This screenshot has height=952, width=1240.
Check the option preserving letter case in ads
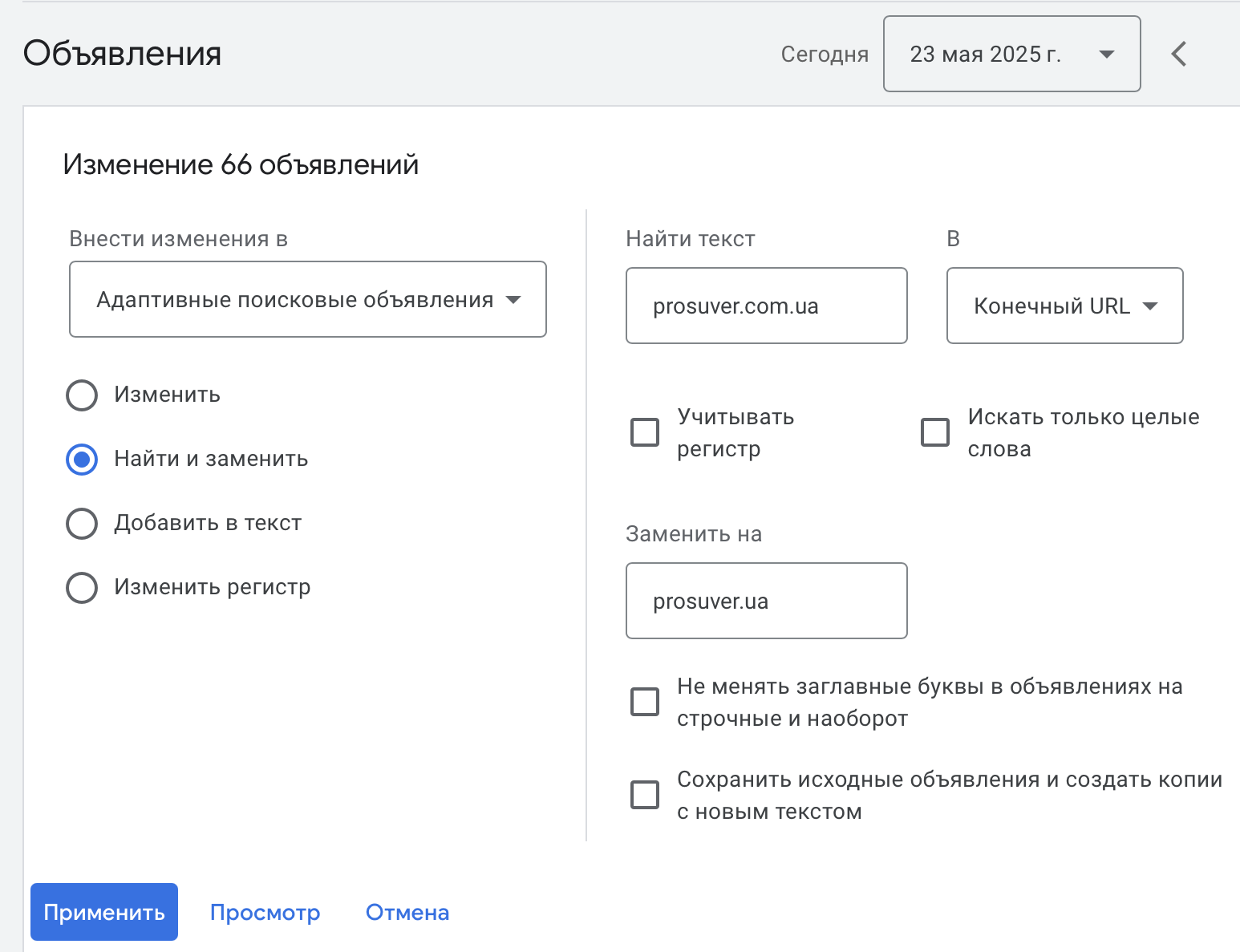[x=644, y=702]
